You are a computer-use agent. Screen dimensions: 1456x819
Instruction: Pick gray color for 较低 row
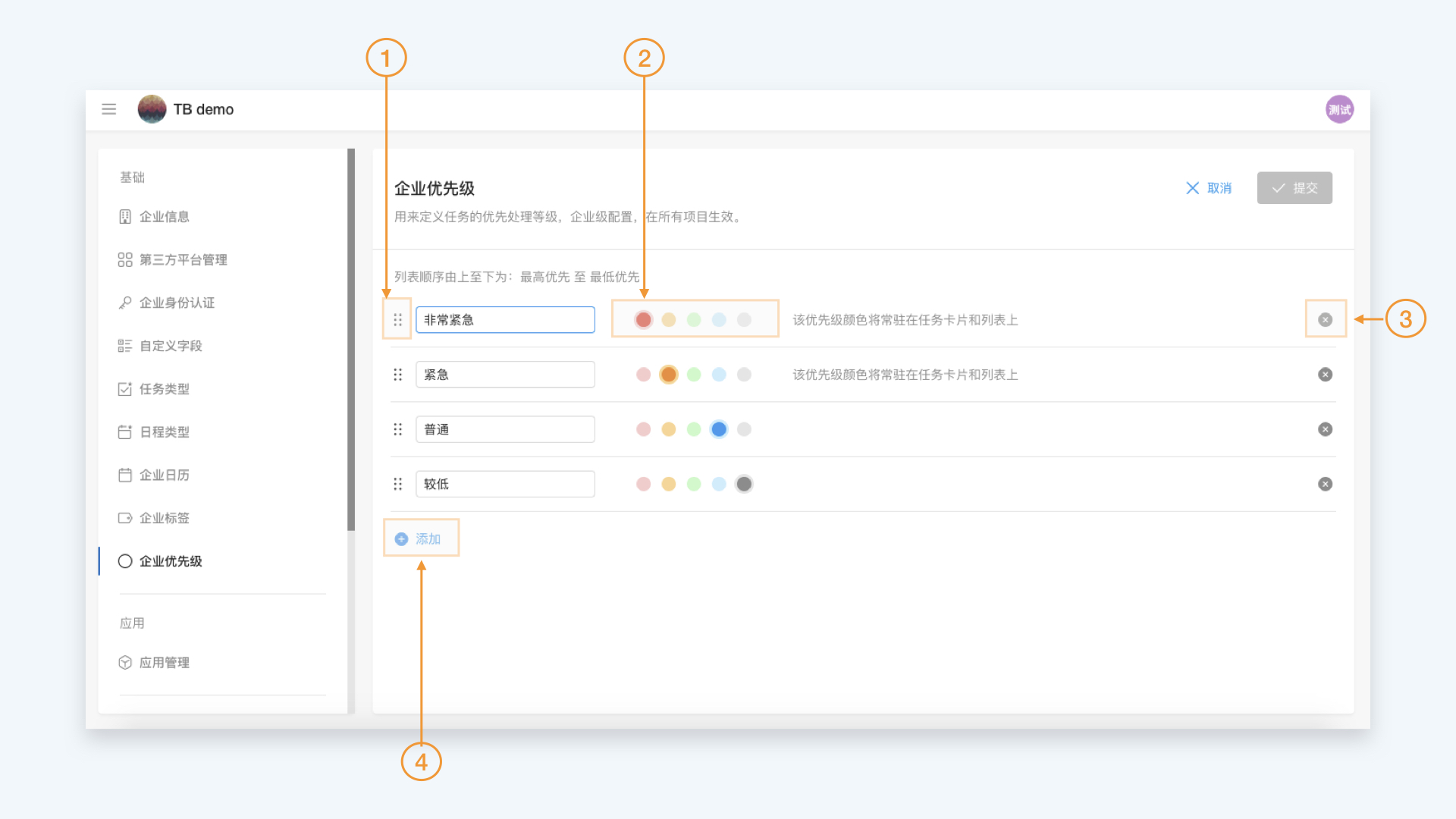[744, 484]
